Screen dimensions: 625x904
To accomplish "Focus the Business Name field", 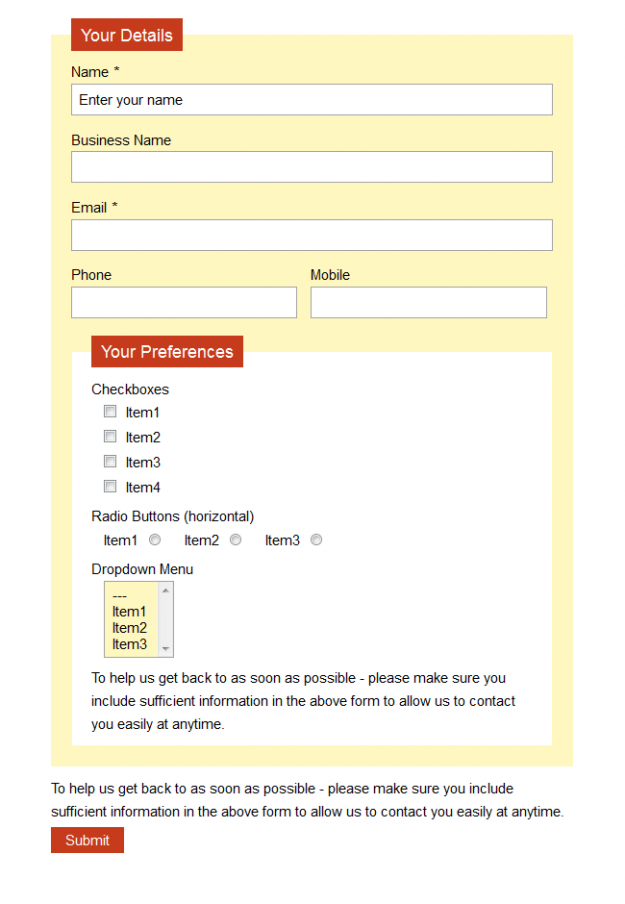I will click(x=311, y=167).
